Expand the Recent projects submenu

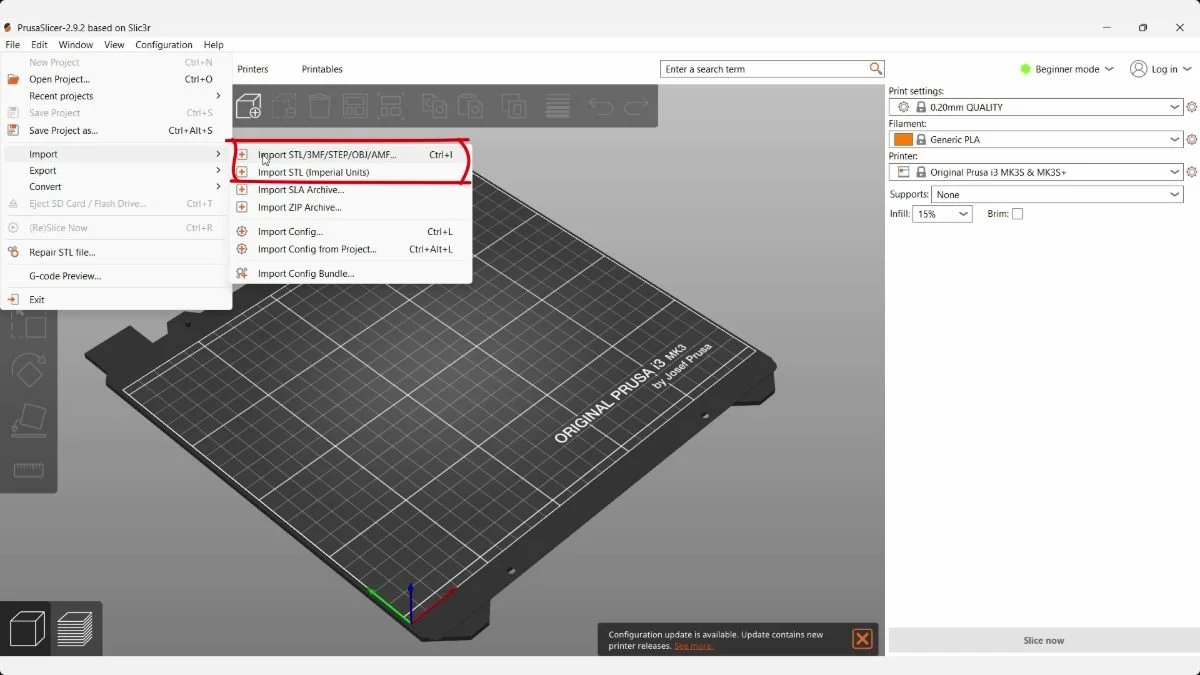pyautogui.click(x=116, y=96)
